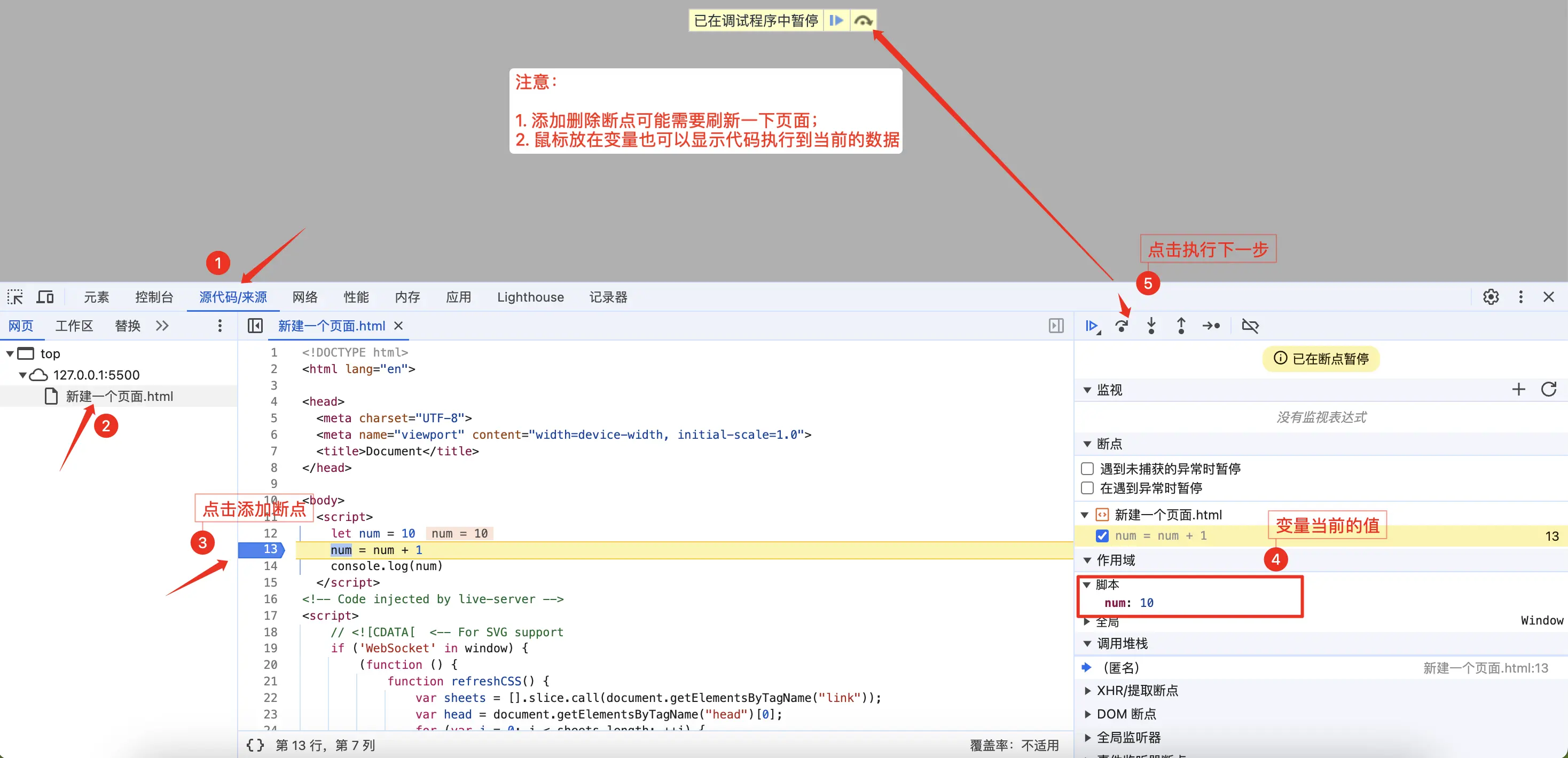This screenshot has height=758, width=1568.
Task: Resume script from paused overlay banner
Action: tap(836, 21)
